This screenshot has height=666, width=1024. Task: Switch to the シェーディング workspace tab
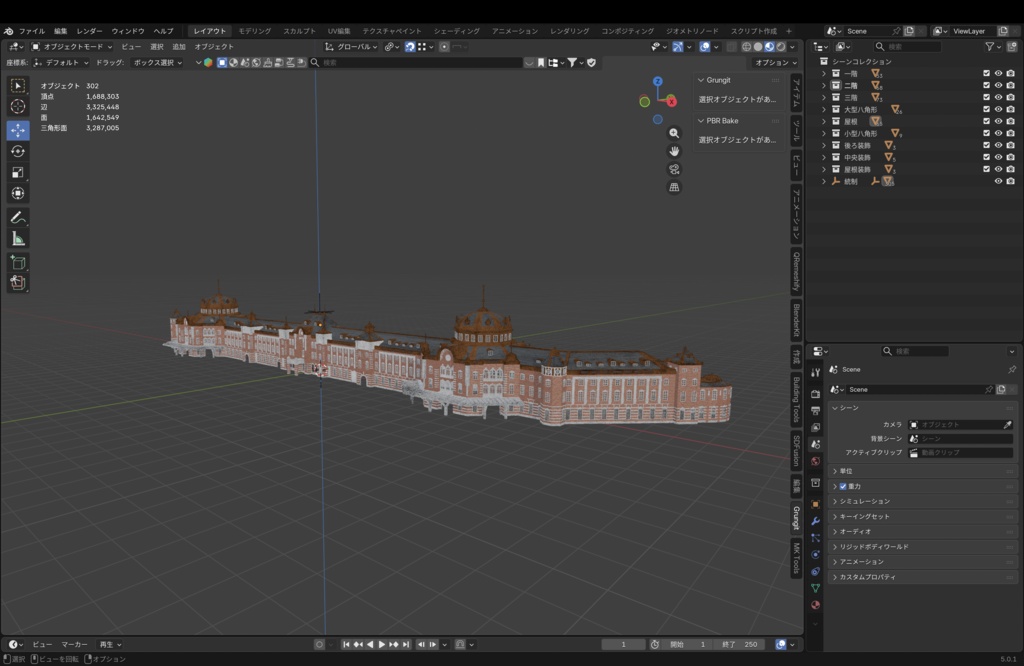456,31
